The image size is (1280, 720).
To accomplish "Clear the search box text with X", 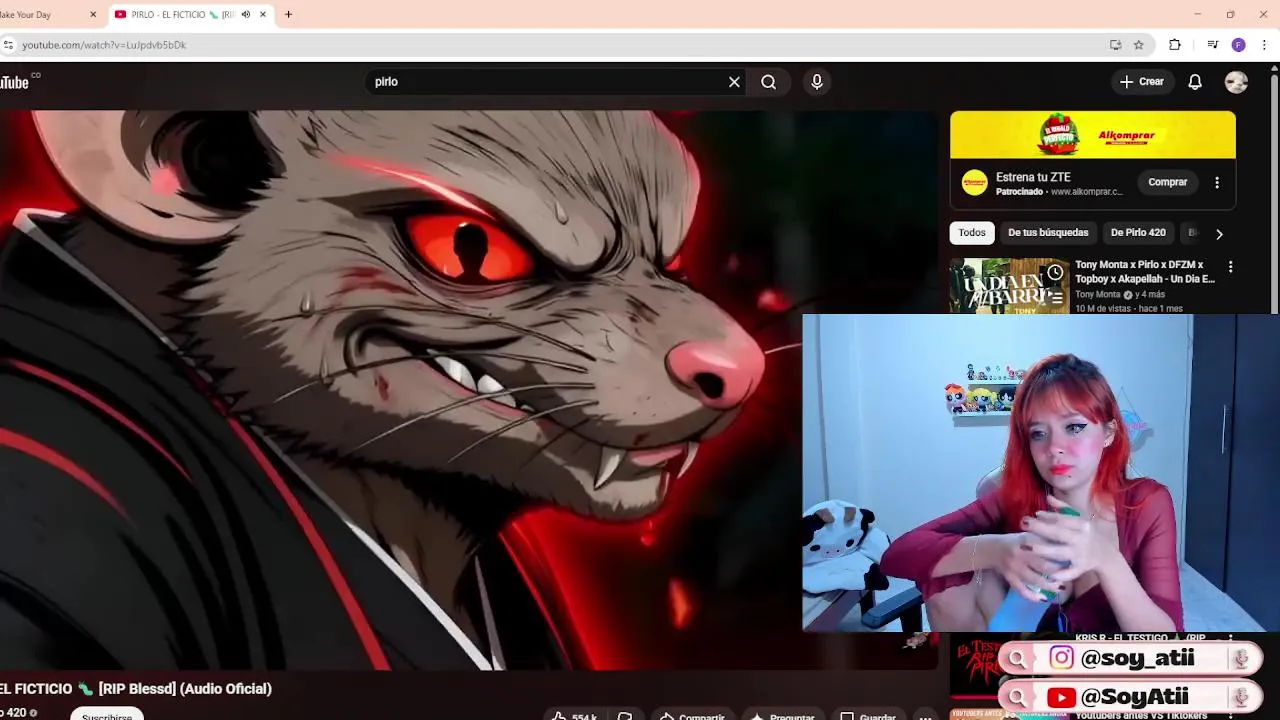I will pos(734,82).
